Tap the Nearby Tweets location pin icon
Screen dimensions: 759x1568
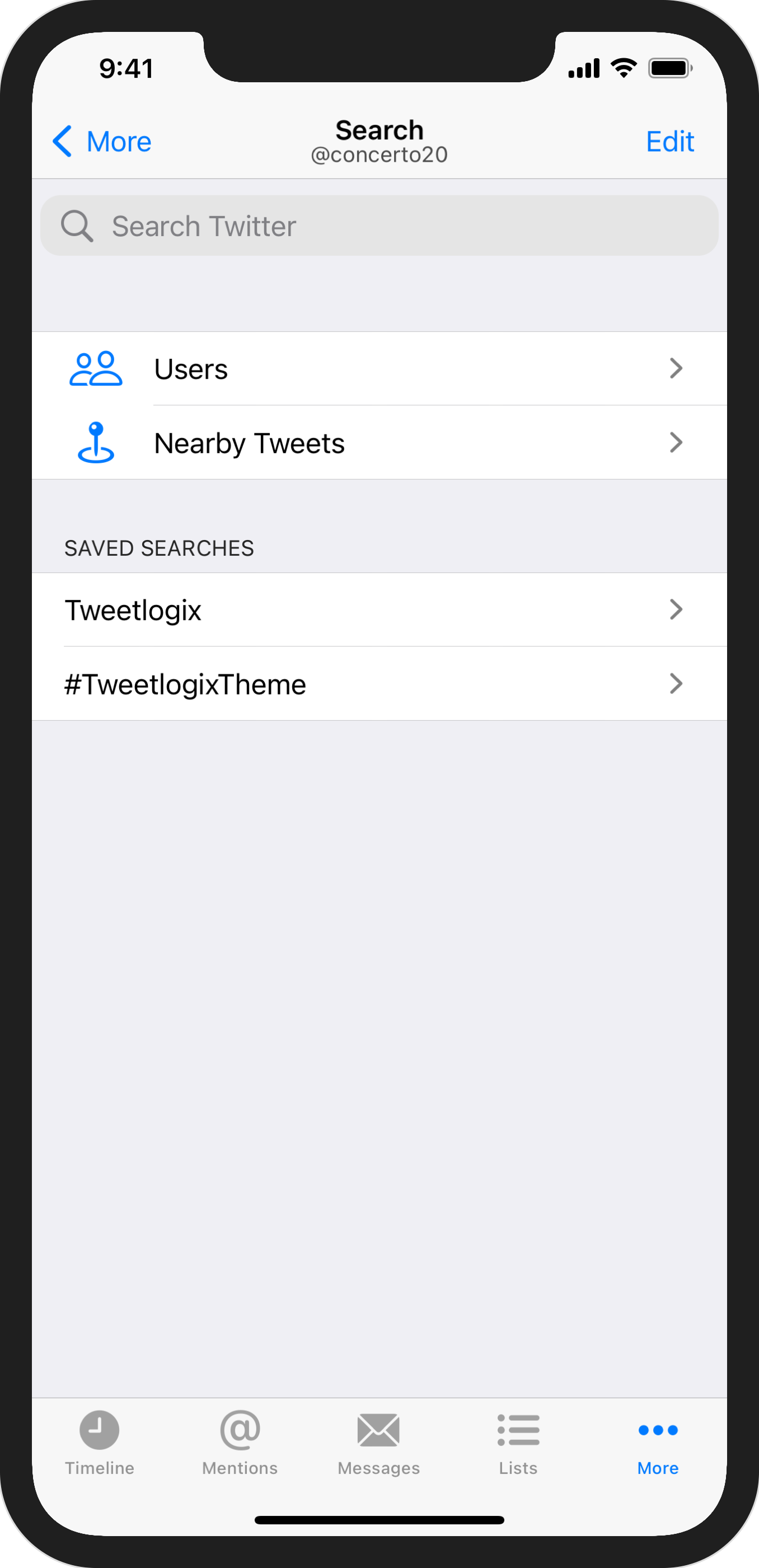(96, 443)
